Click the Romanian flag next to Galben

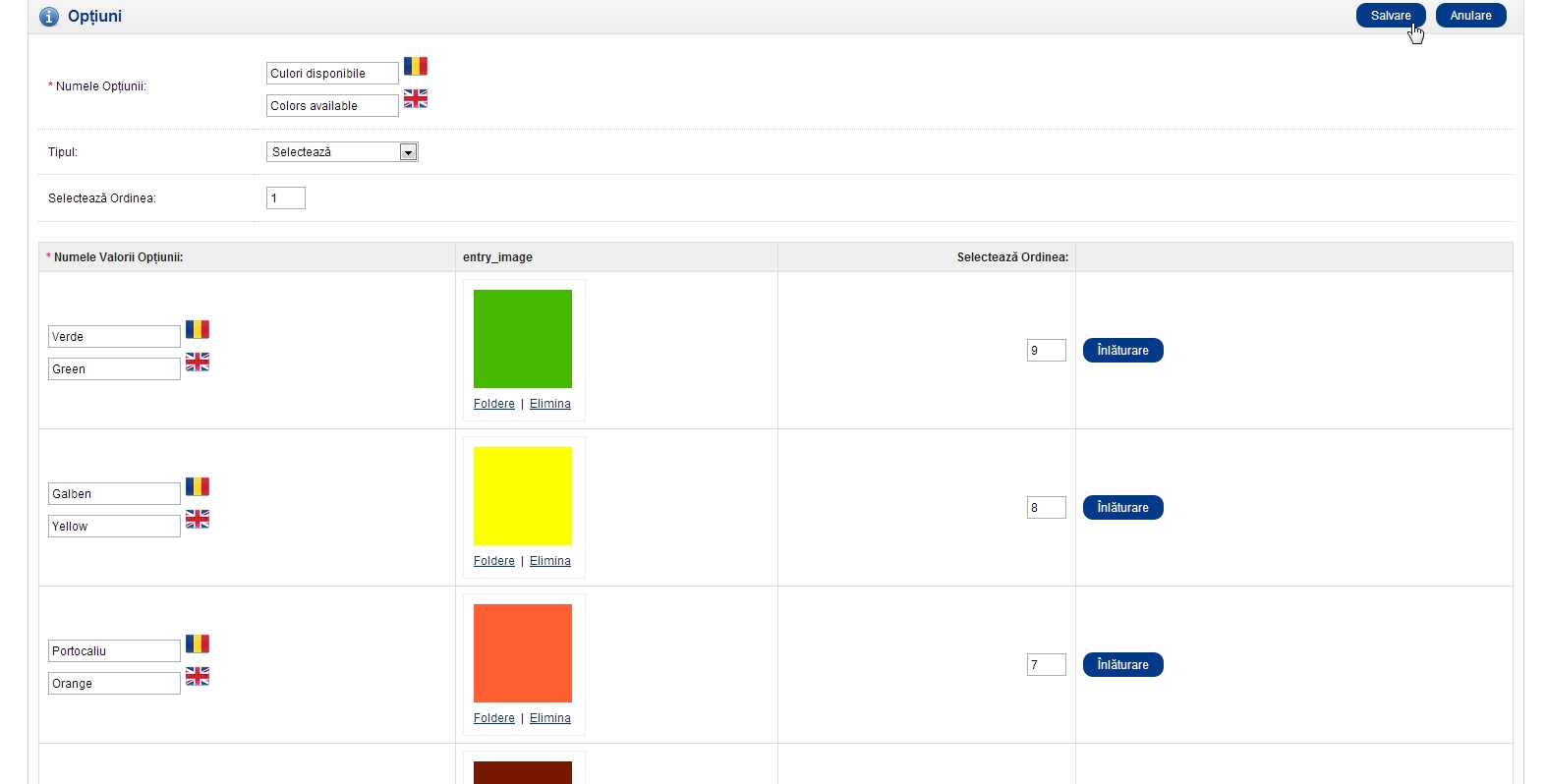pyautogui.click(x=197, y=487)
